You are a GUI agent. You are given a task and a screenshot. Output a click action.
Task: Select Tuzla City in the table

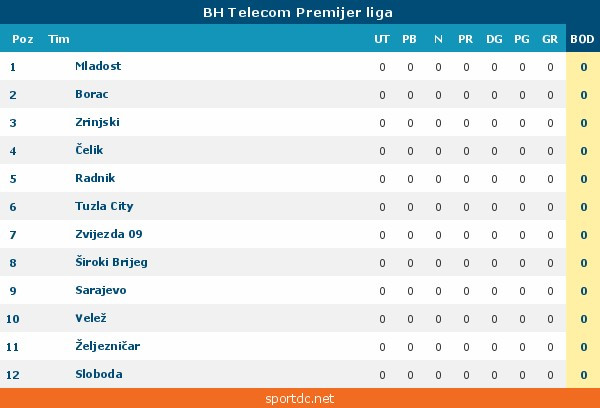[104, 206]
